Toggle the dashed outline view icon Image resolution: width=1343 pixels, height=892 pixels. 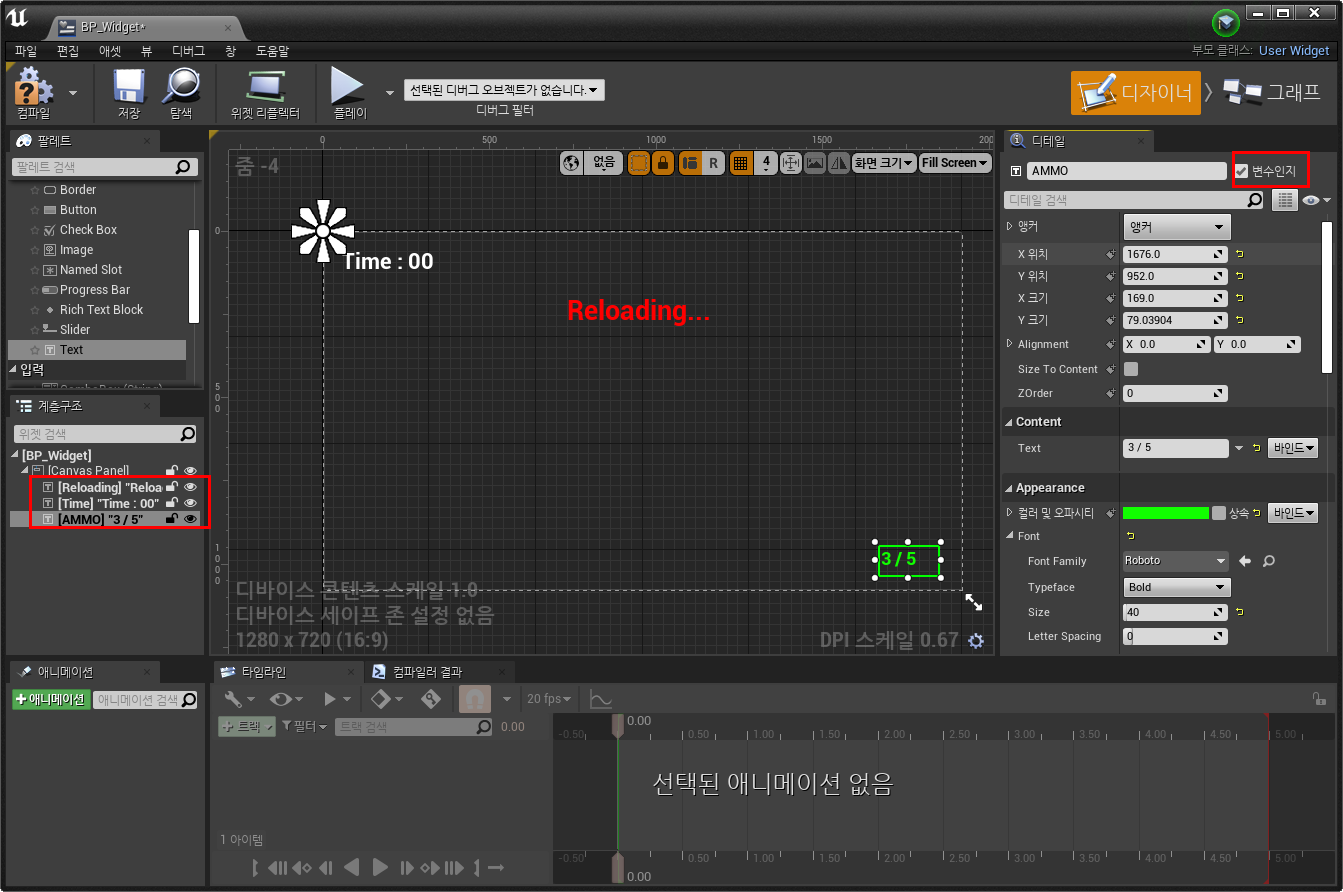[x=638, y=163]
